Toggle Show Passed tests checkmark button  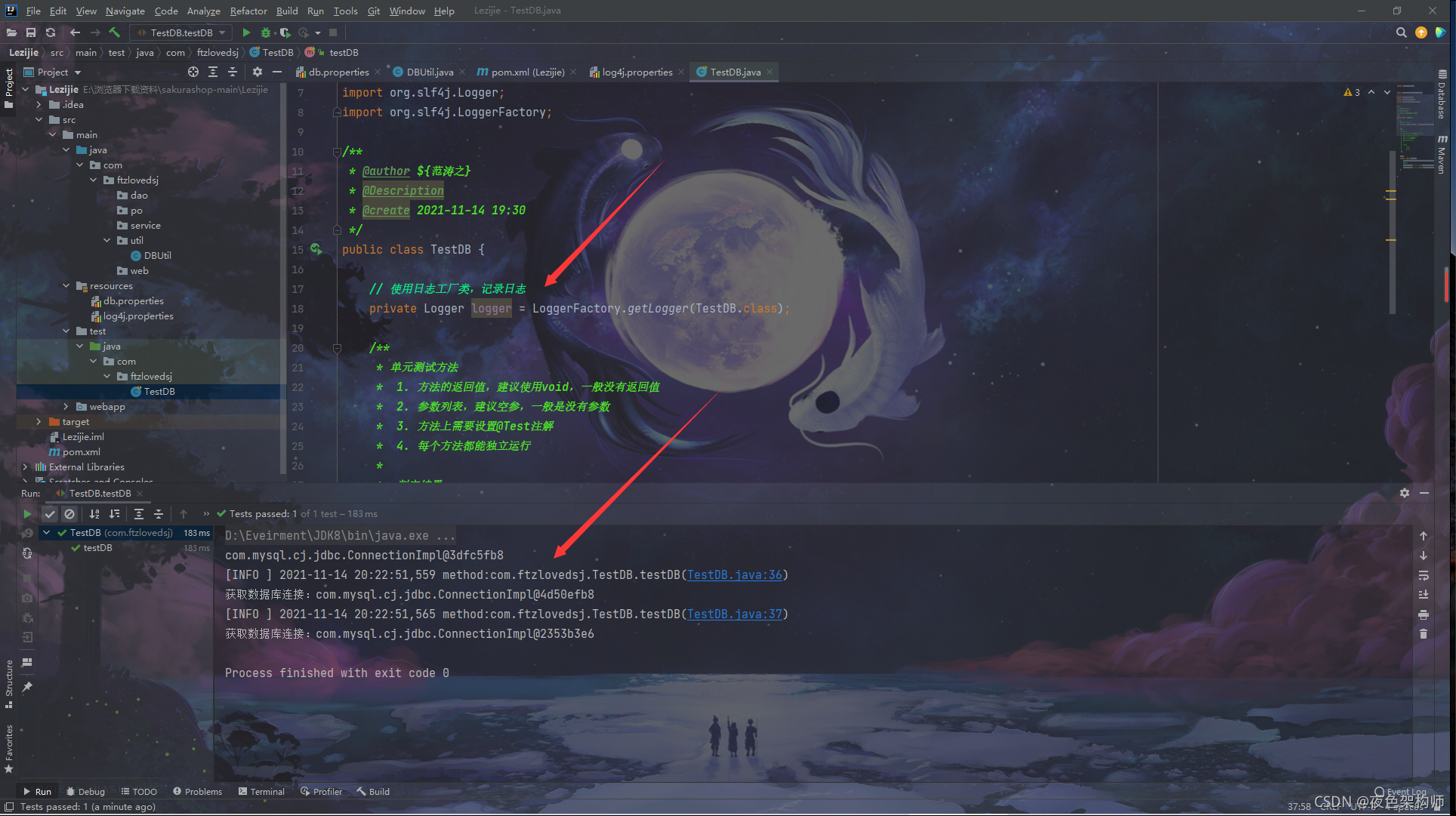click(50, 514)
